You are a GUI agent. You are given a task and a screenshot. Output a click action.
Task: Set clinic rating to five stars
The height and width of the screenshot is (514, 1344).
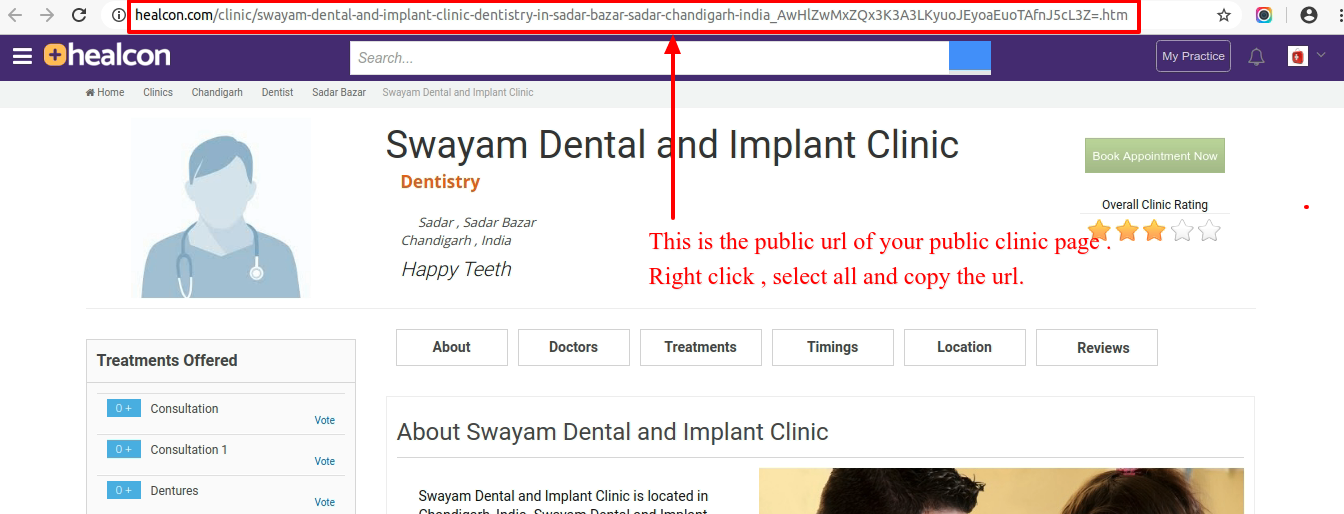pos(1209,231)
